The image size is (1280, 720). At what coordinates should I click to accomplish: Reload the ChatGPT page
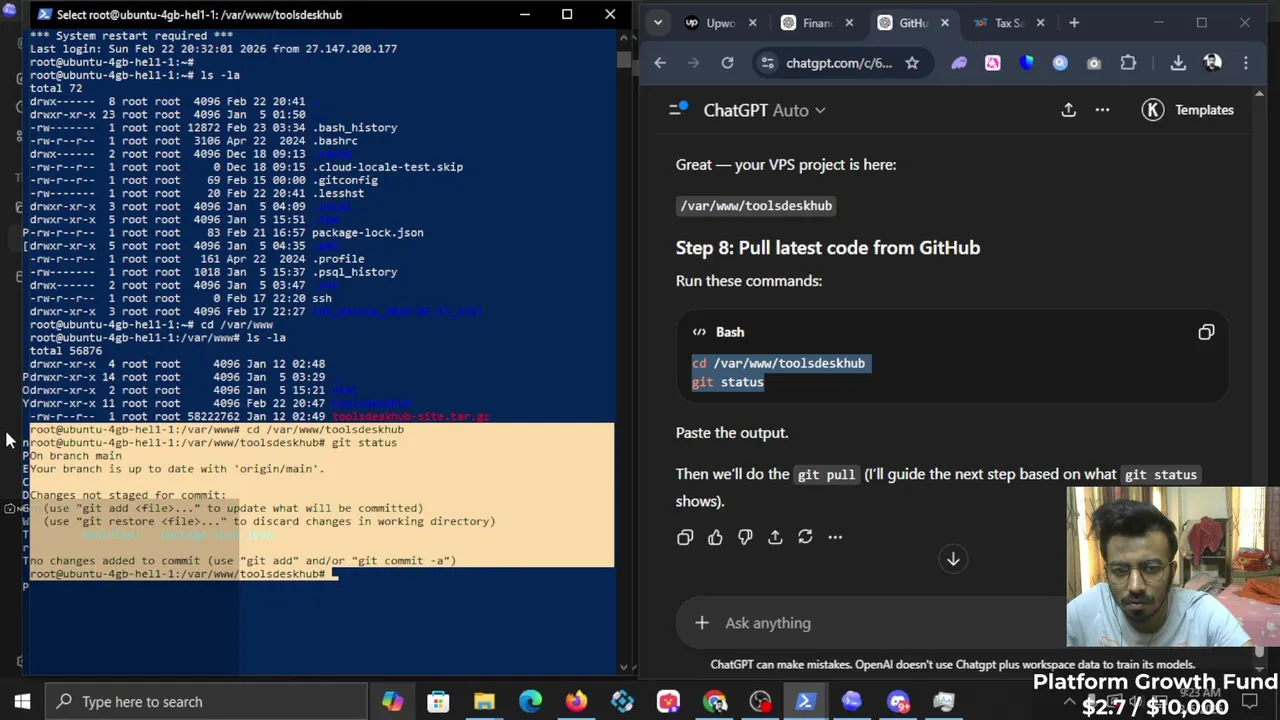(727, 62)
